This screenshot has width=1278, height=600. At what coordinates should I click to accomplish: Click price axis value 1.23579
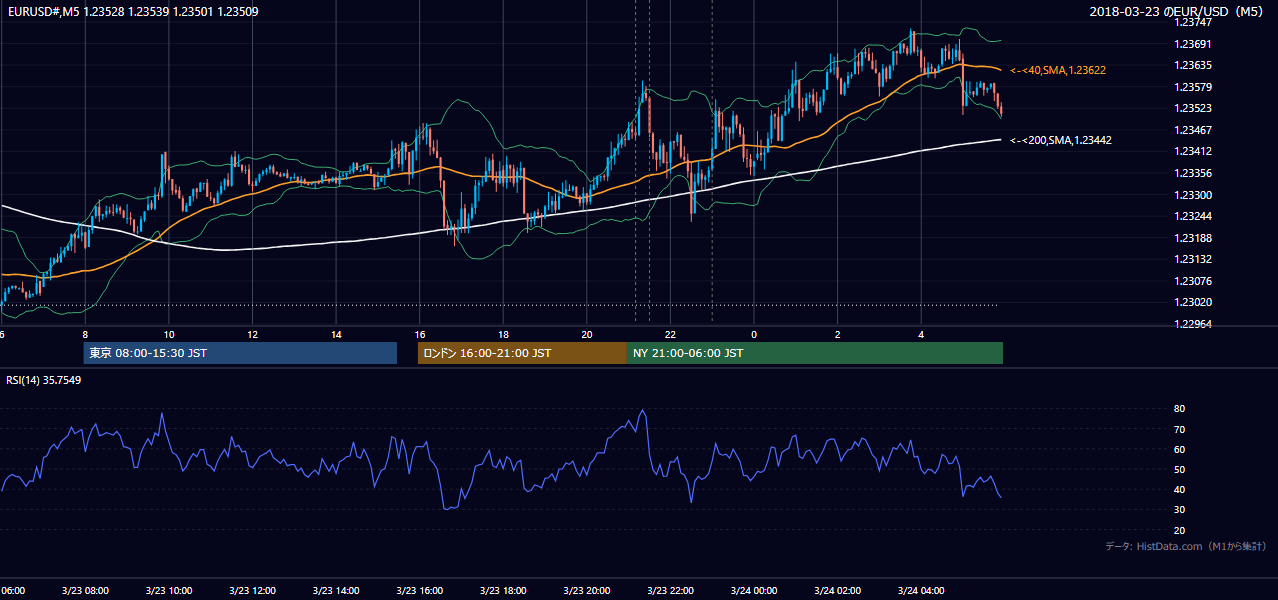click(1192, 87)
